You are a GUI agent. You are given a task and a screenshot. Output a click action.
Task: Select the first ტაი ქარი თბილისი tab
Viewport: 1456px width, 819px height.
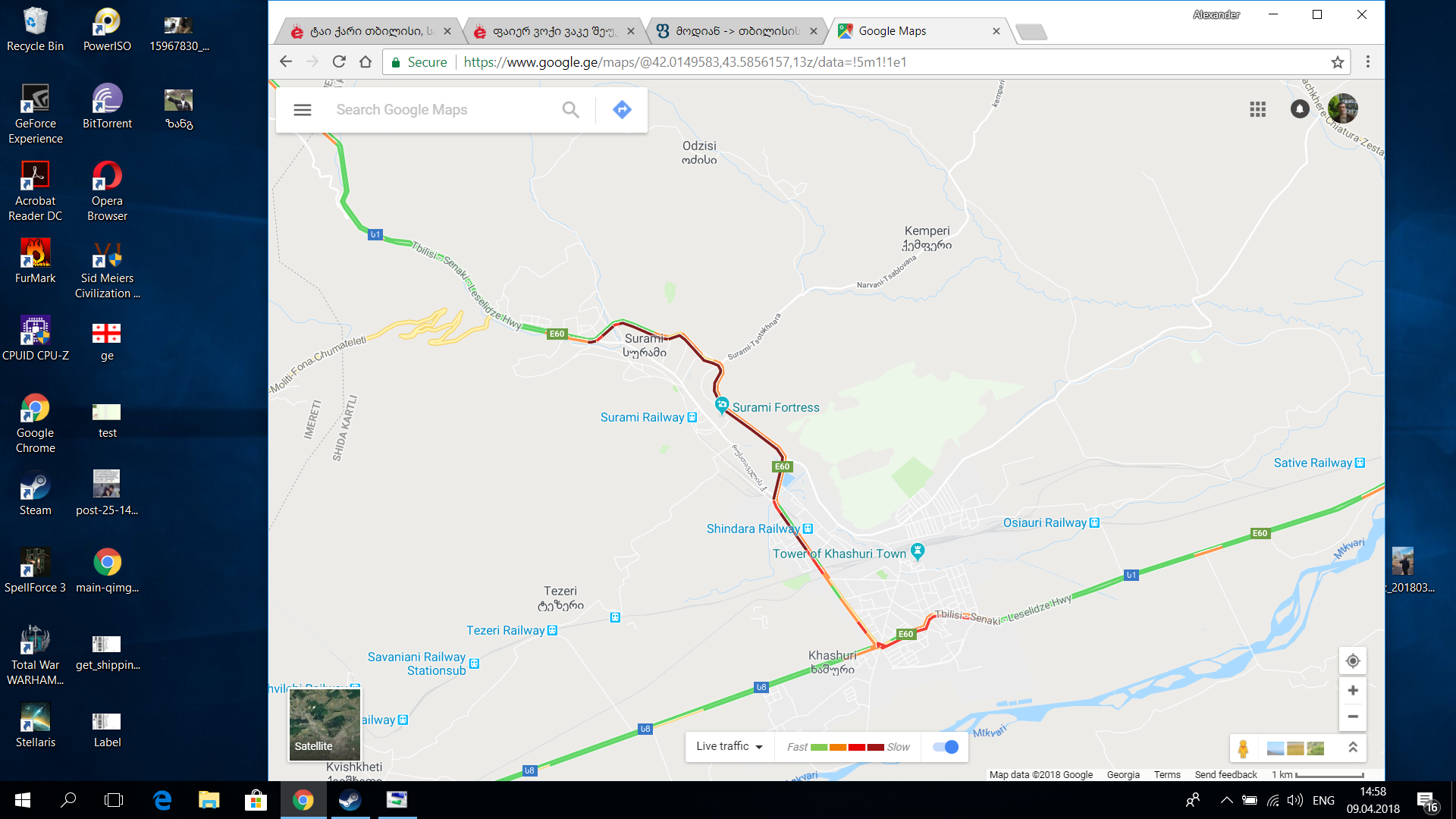coord(371,31)
